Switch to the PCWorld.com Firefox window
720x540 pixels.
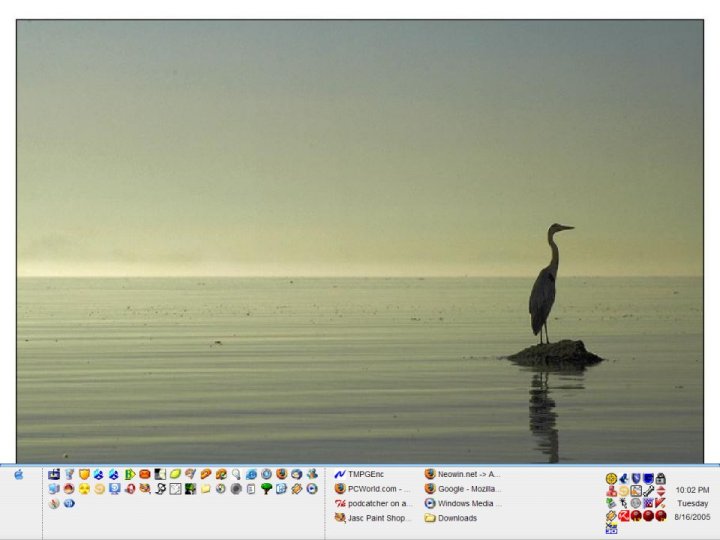tap(372, 489)
